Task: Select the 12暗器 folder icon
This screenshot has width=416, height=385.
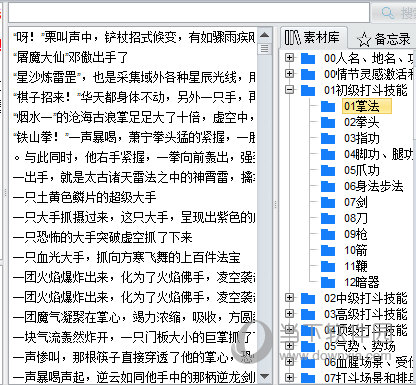Action: (x=328, y=282)
